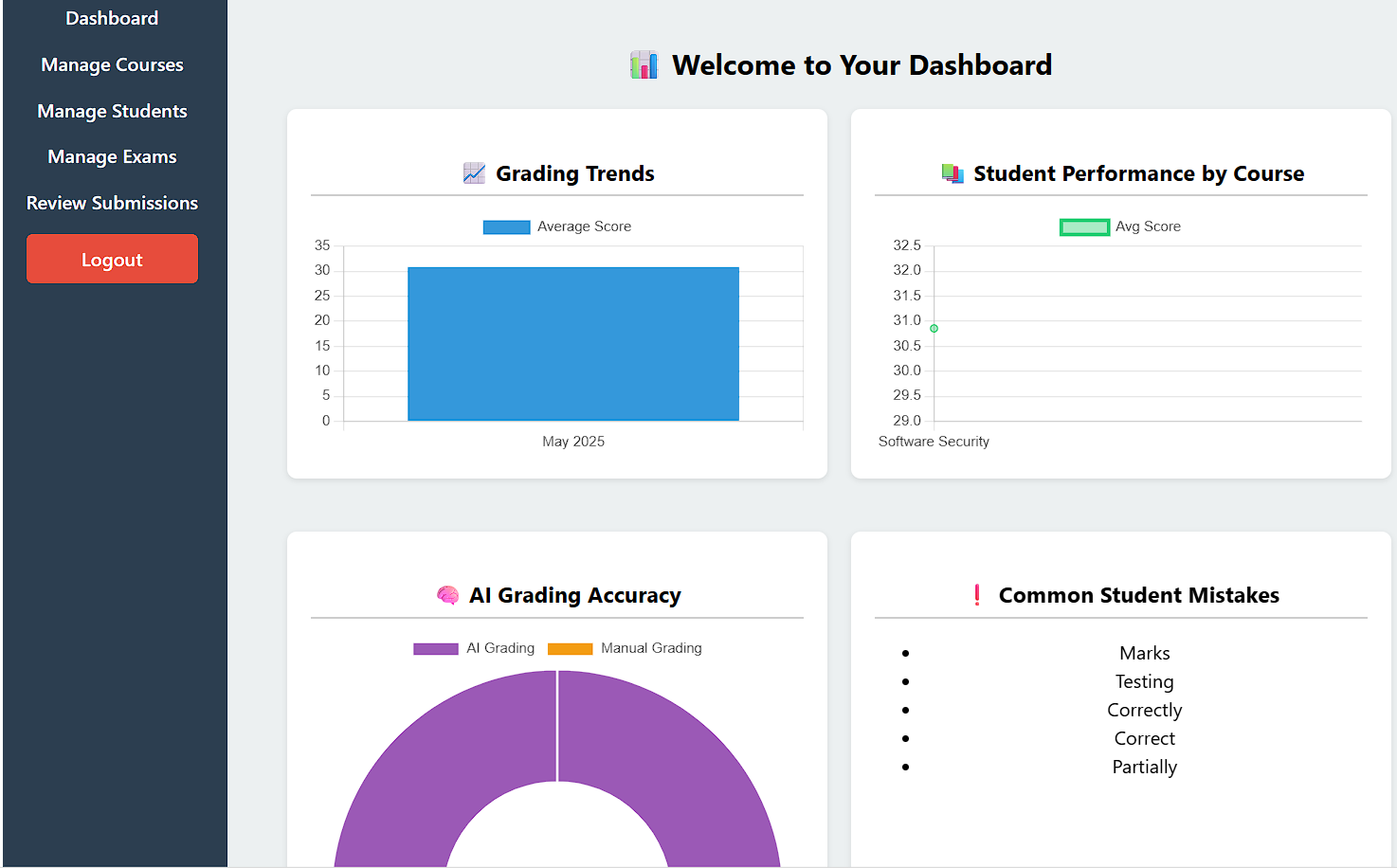Click the purple AI Grading legend swatch

(434, 648)
